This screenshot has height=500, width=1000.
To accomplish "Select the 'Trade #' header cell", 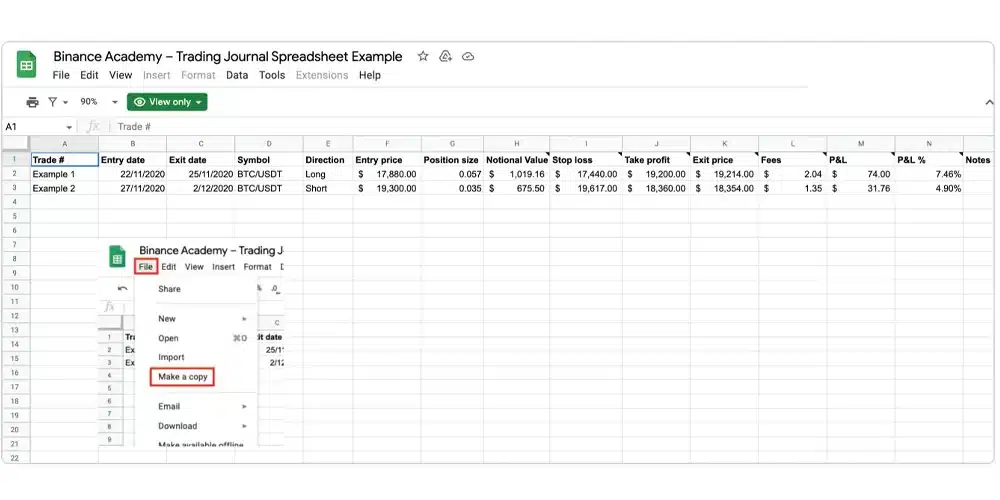I will pyautogui.click(x=64, y=159).
